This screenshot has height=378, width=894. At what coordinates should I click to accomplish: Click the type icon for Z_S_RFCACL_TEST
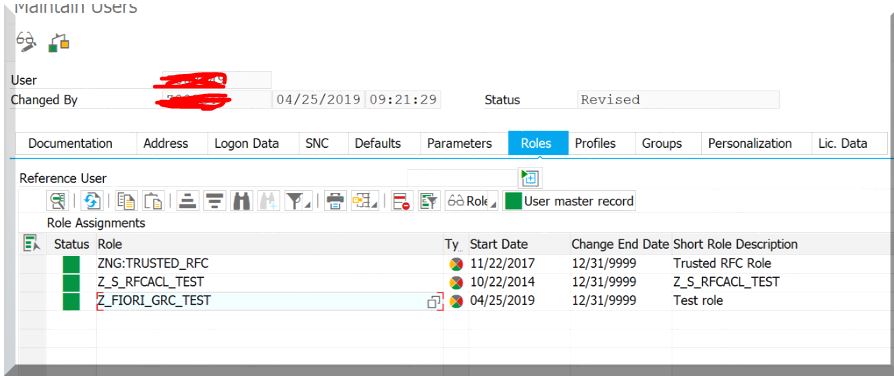click(456, 283)
